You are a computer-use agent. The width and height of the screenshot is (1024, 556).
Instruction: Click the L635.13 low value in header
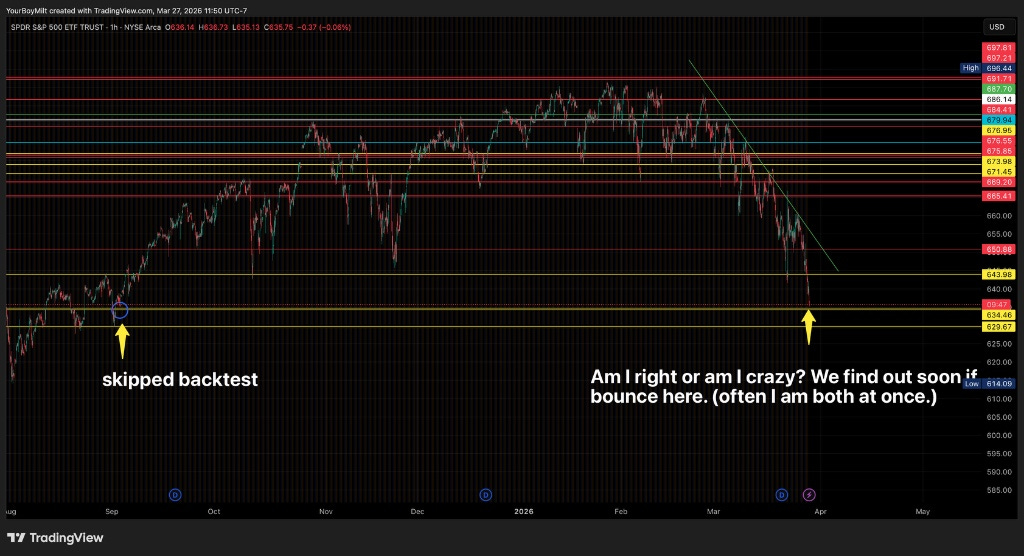pos(247,27)
